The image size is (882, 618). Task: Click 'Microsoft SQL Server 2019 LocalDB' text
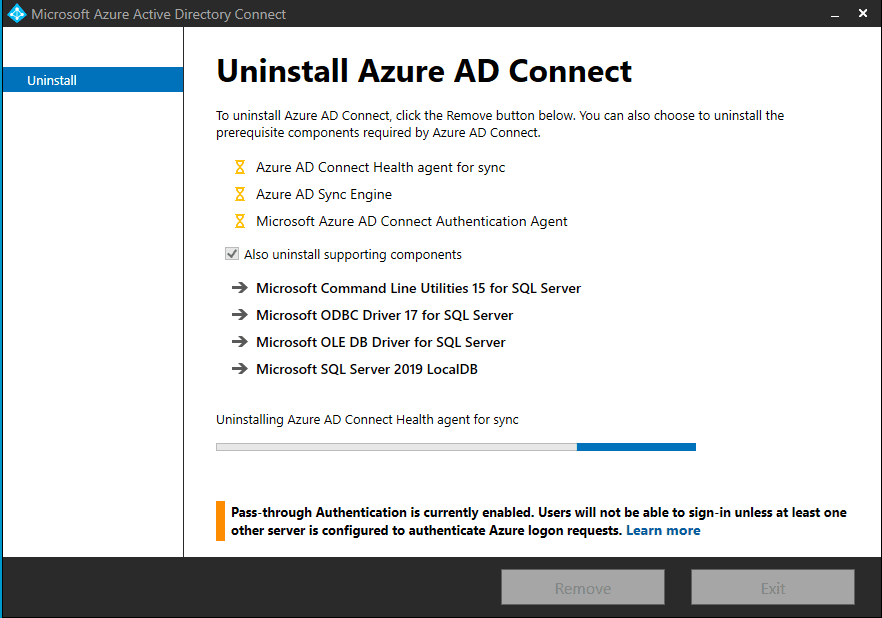[367, 369]
